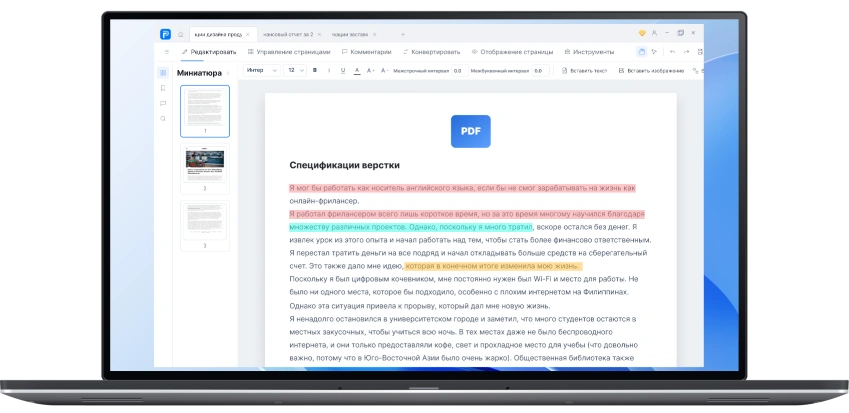Edit the Межбуквенный интервал value field
The height and width of the screenshot is (413, 849).
[540, 70]
